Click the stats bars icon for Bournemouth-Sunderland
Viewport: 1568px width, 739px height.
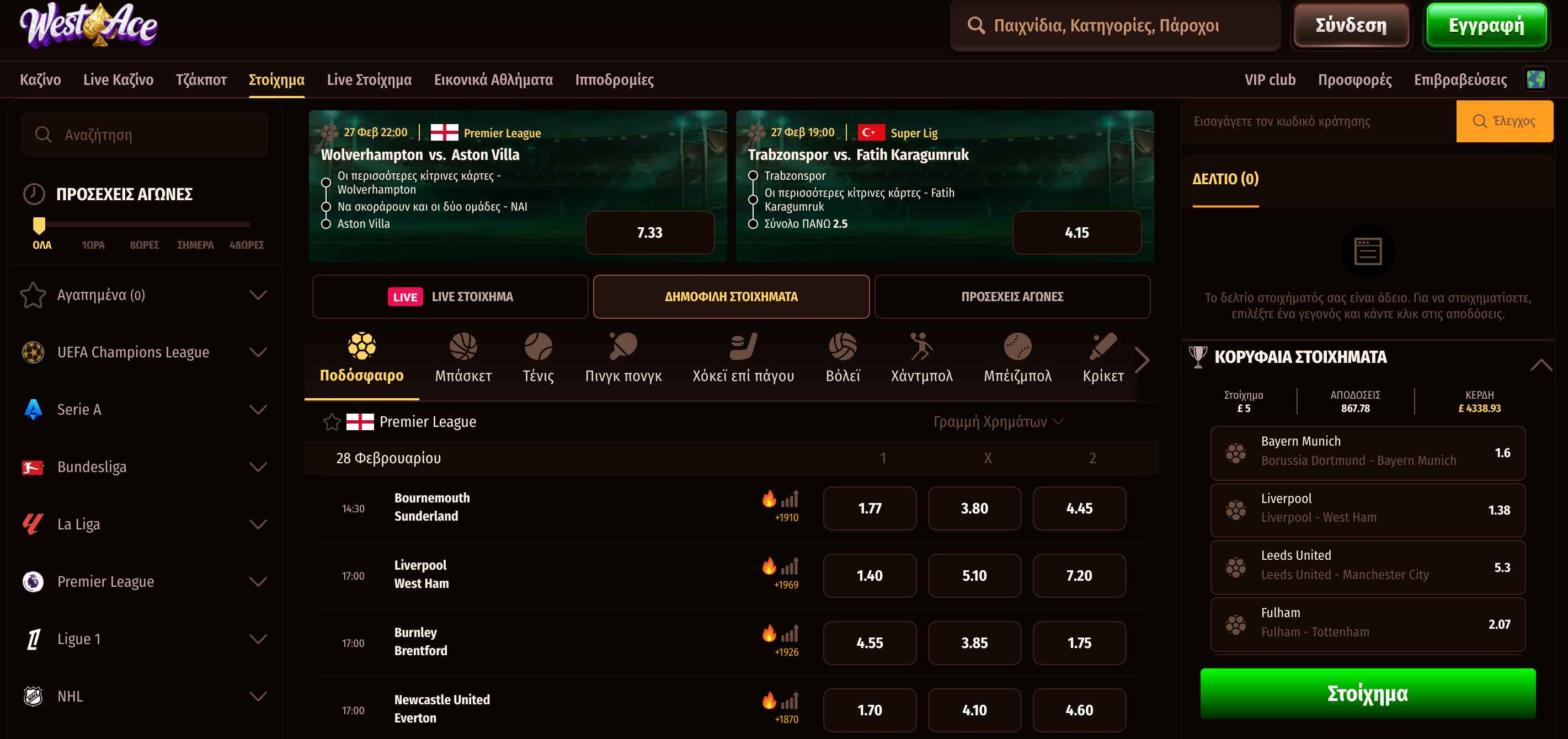(790, 499)
